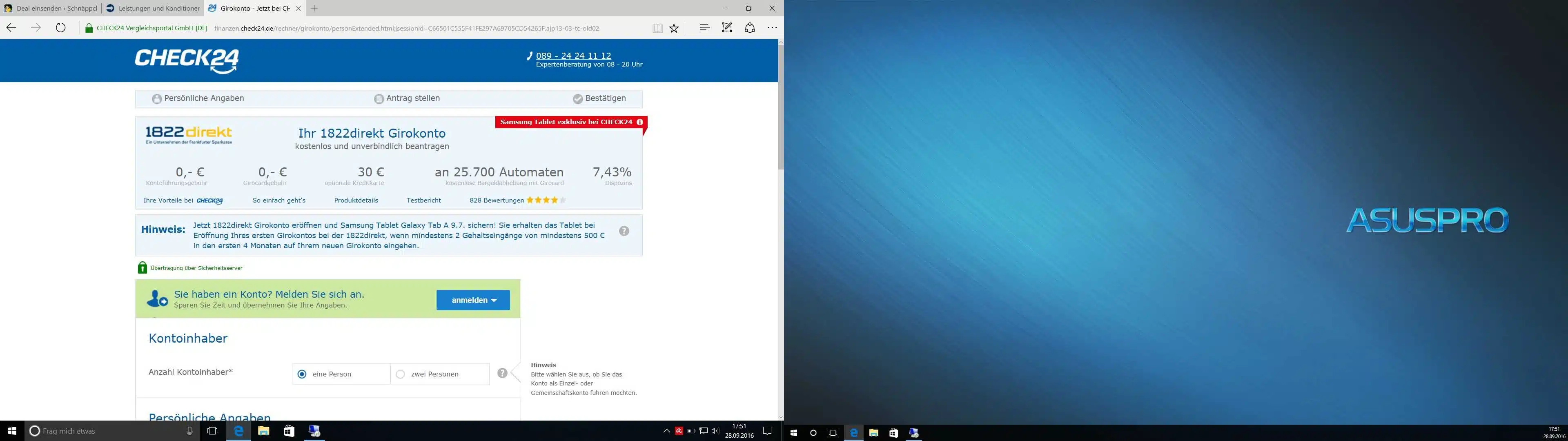
Task: Open Action Center notifications icon
Action: (768, 431)
